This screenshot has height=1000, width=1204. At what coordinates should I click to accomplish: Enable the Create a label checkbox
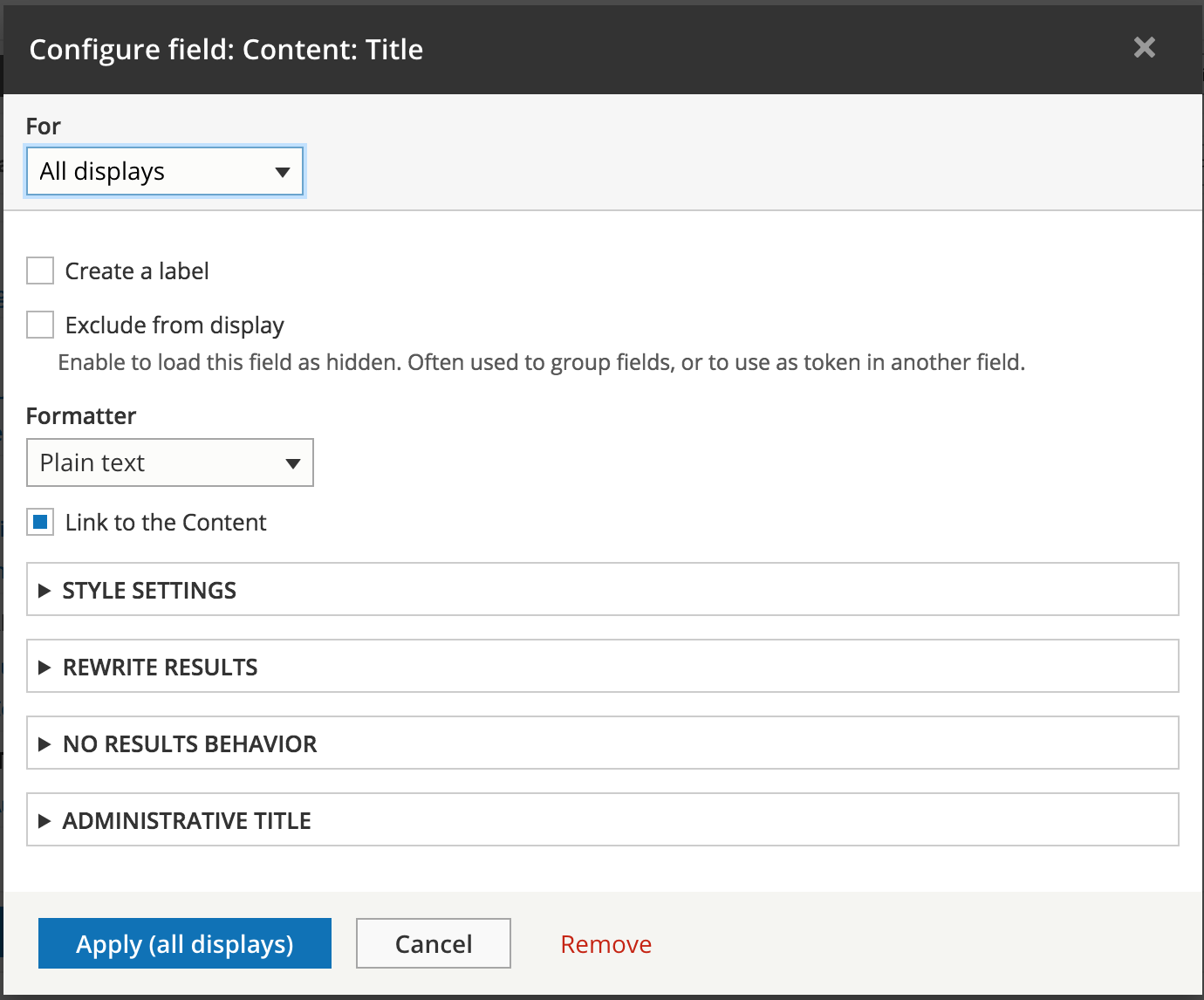click(x=40, y=271)
